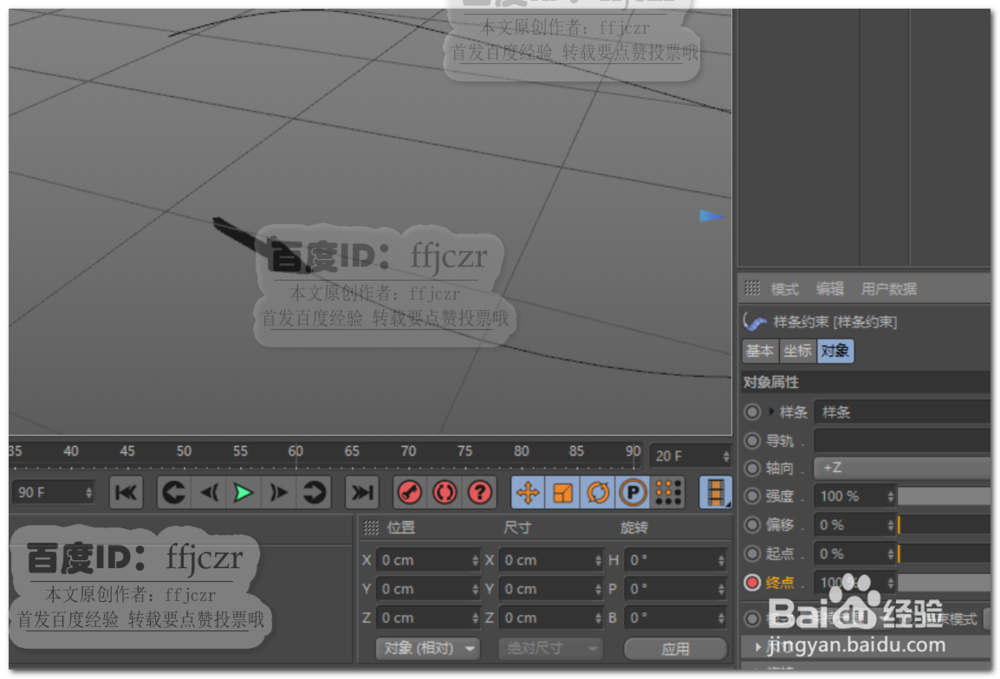
Task: Jump to next keyframe button
Action: pyautogui.click(x=314, y=492)
